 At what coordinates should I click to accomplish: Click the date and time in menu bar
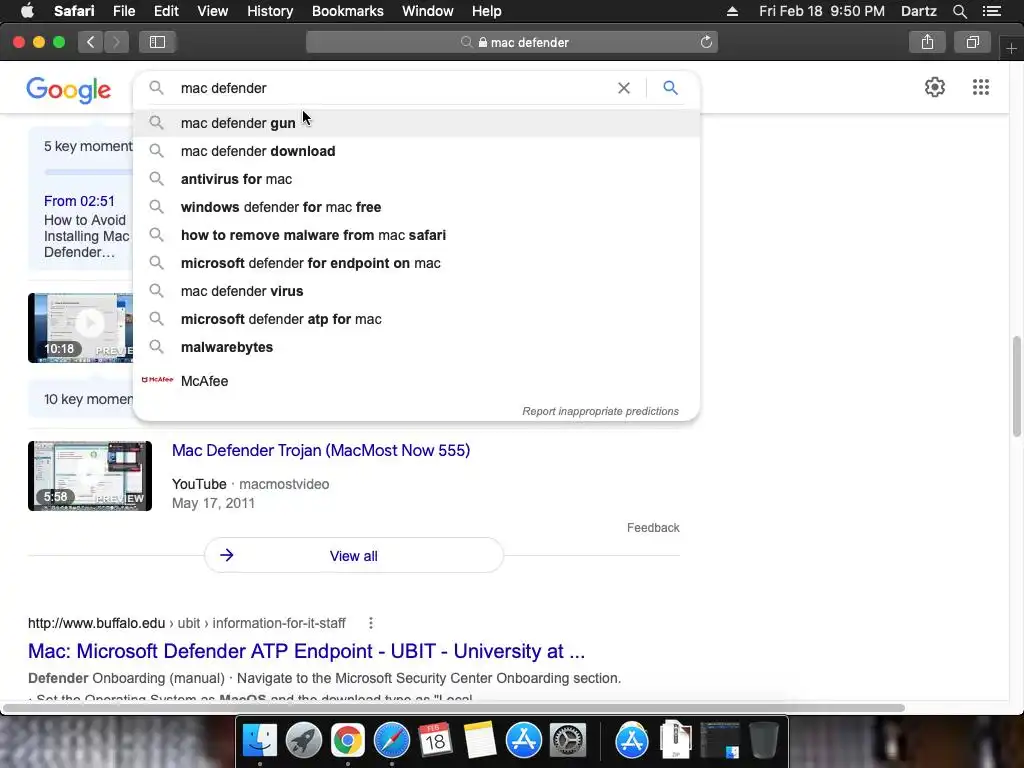pyautogui.click(x=822, y=11)
